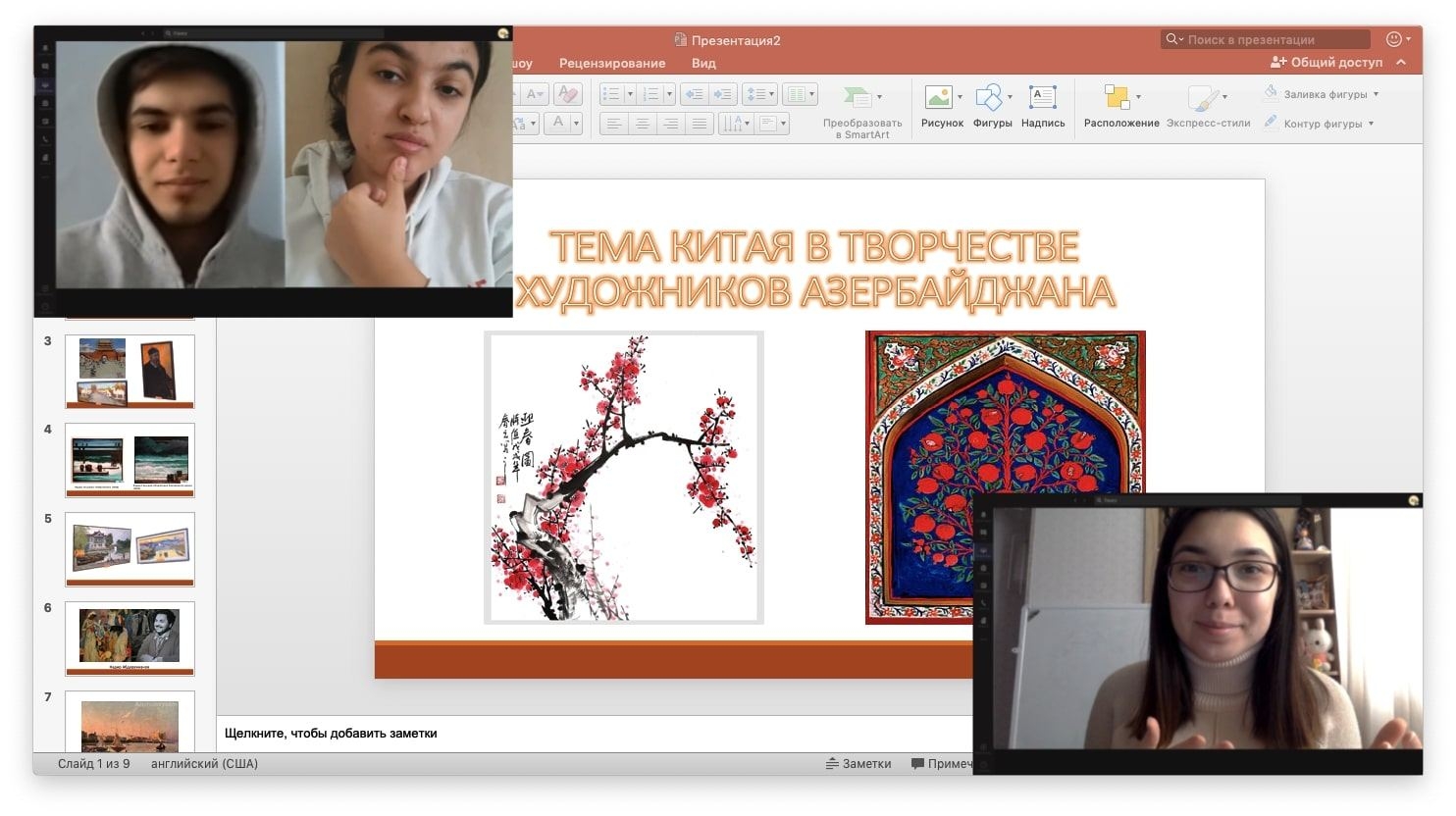Viewport: 1456px width, 816px height.
Task: Click the numbered list icon
Action: pos(650,94)
